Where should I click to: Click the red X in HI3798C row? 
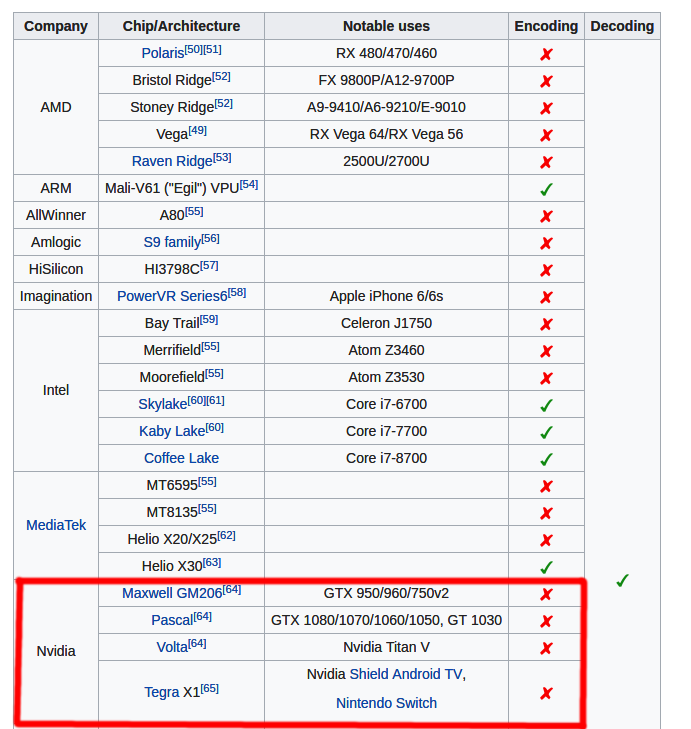[546, 270]
